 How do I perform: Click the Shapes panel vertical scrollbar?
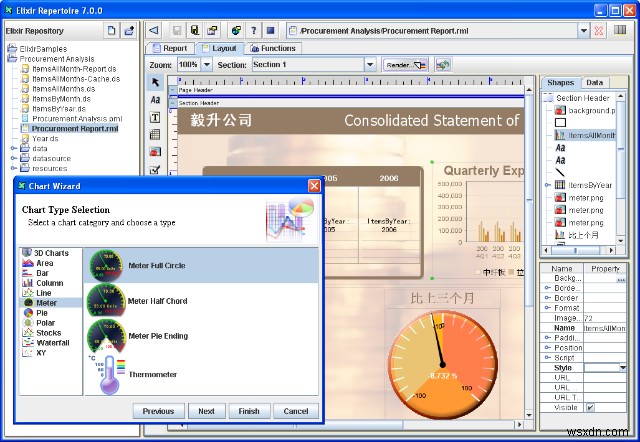click(620, 169)
